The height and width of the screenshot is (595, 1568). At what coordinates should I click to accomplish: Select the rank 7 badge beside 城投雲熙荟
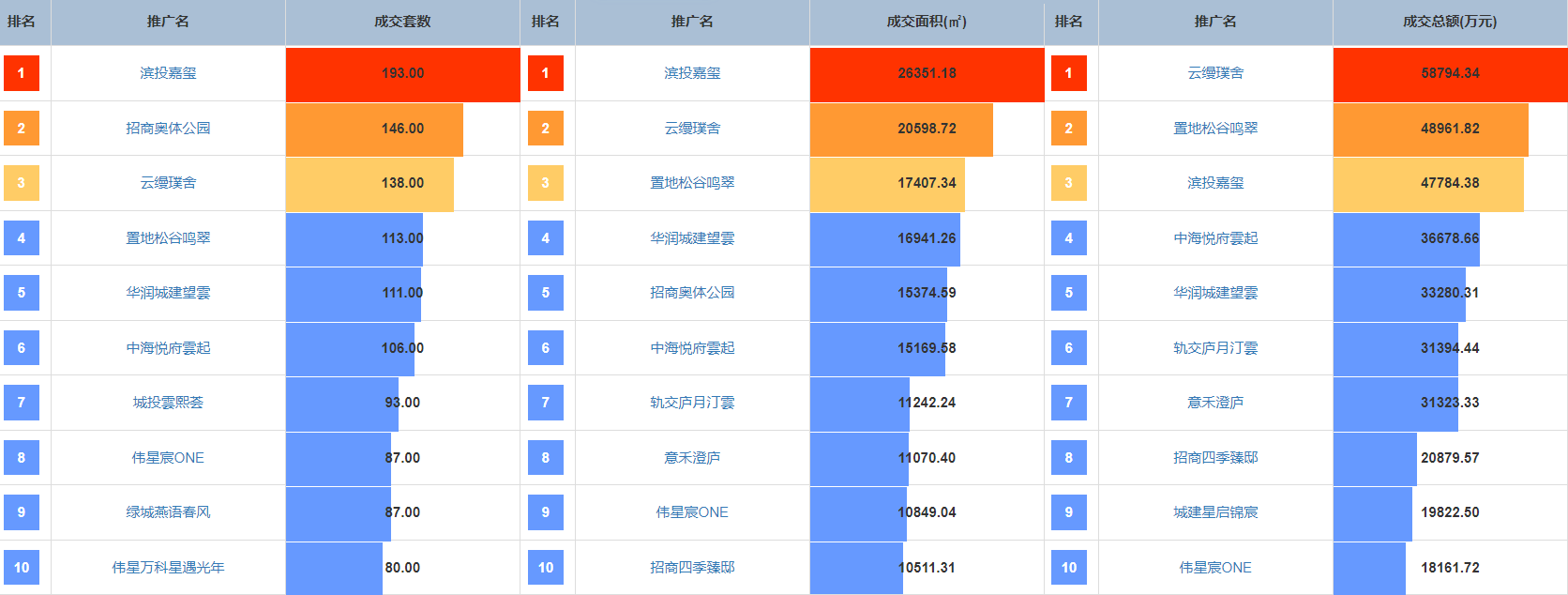tap(22, 403)
